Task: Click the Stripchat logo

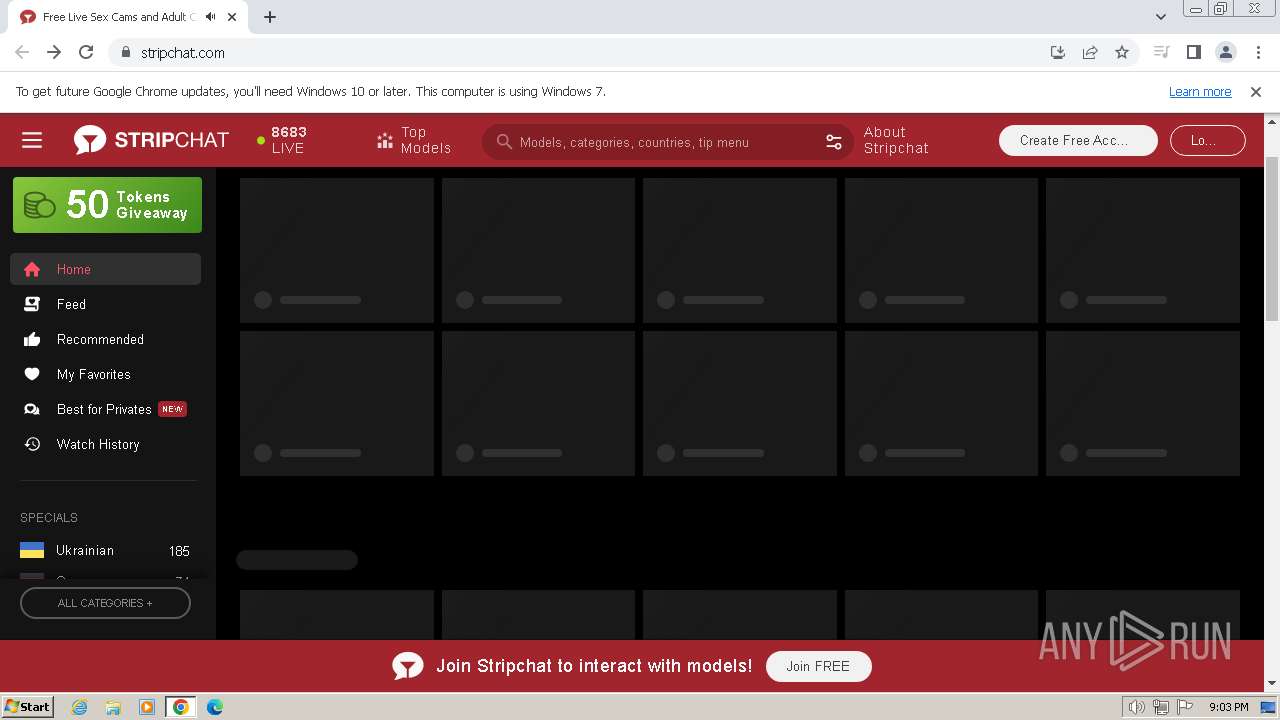Action: click(x=151, y=140)
